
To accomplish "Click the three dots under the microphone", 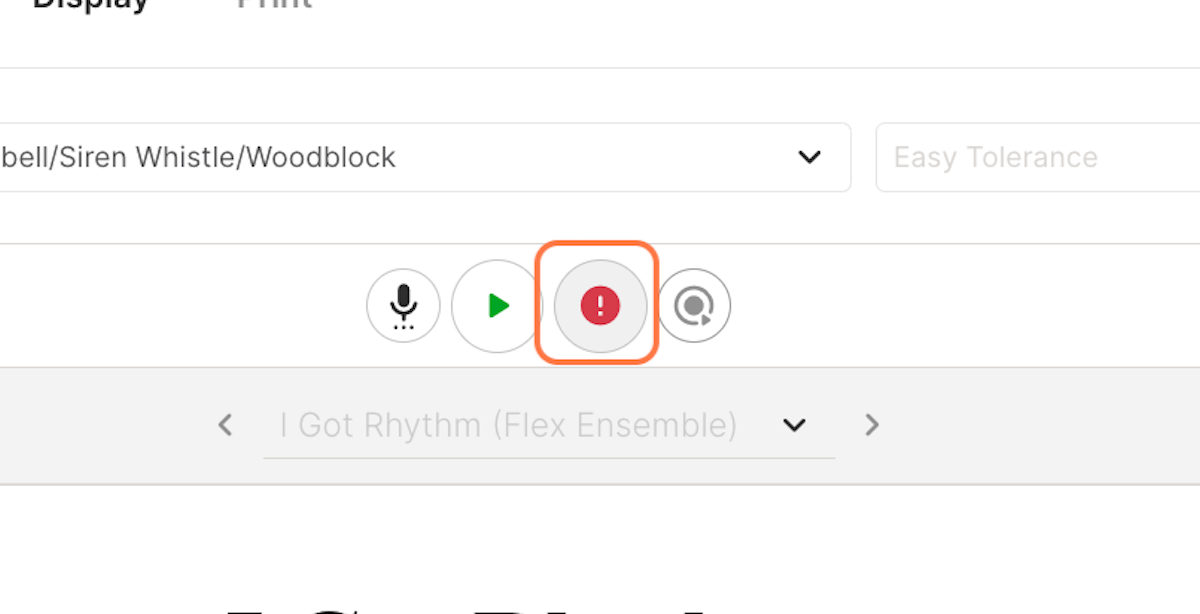I will point(403,326).
